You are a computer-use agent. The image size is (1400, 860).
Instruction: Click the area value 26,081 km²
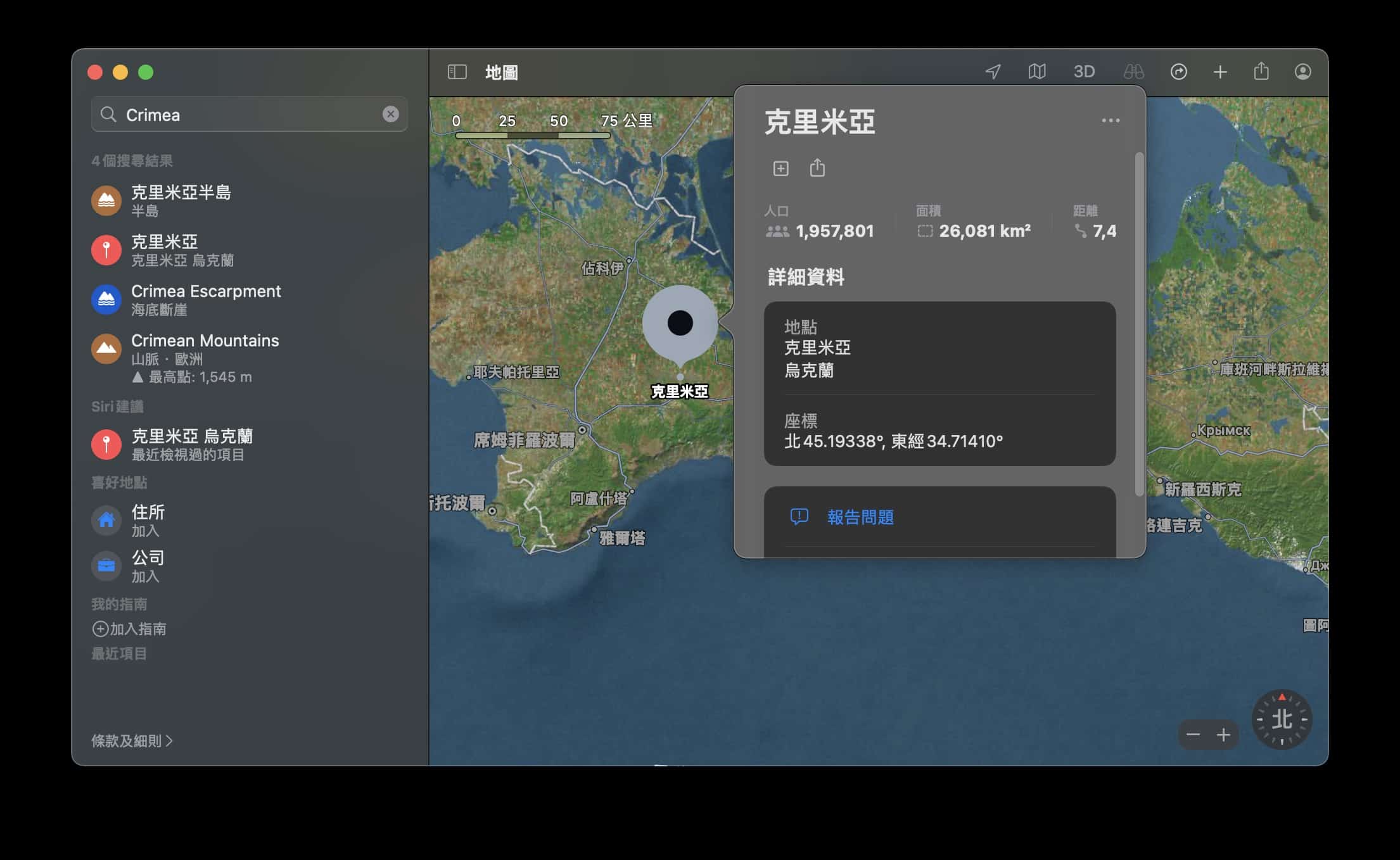tap(985, 231)
